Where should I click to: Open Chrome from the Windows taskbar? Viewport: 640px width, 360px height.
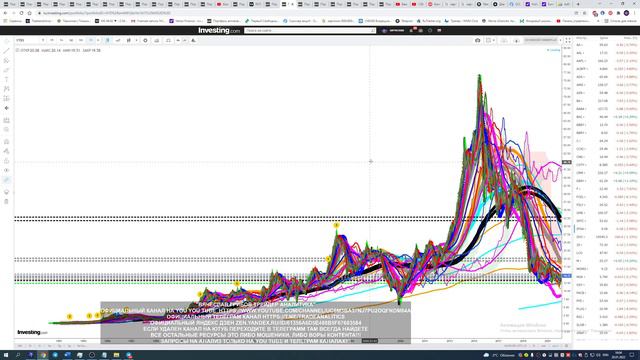pos(43,355)
